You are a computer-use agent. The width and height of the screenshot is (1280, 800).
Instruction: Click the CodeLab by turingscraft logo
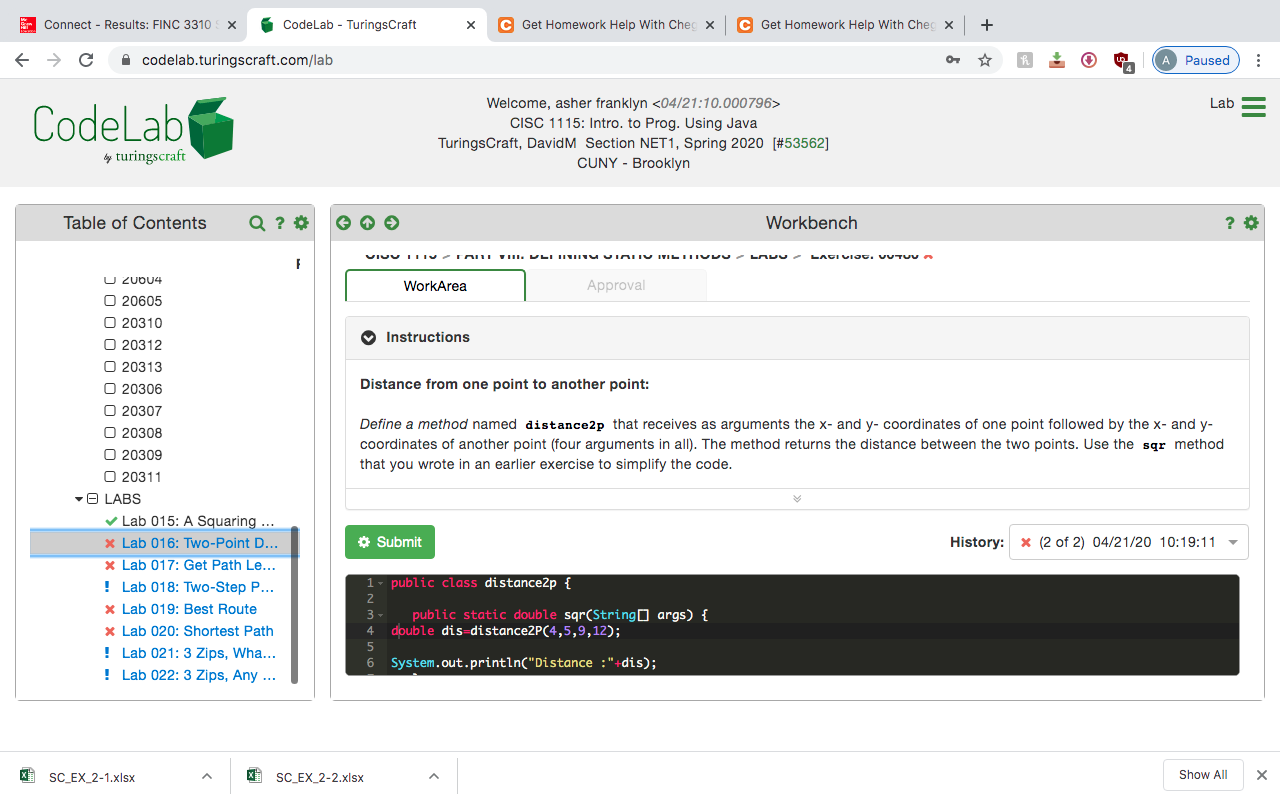[x=131, y=128]
